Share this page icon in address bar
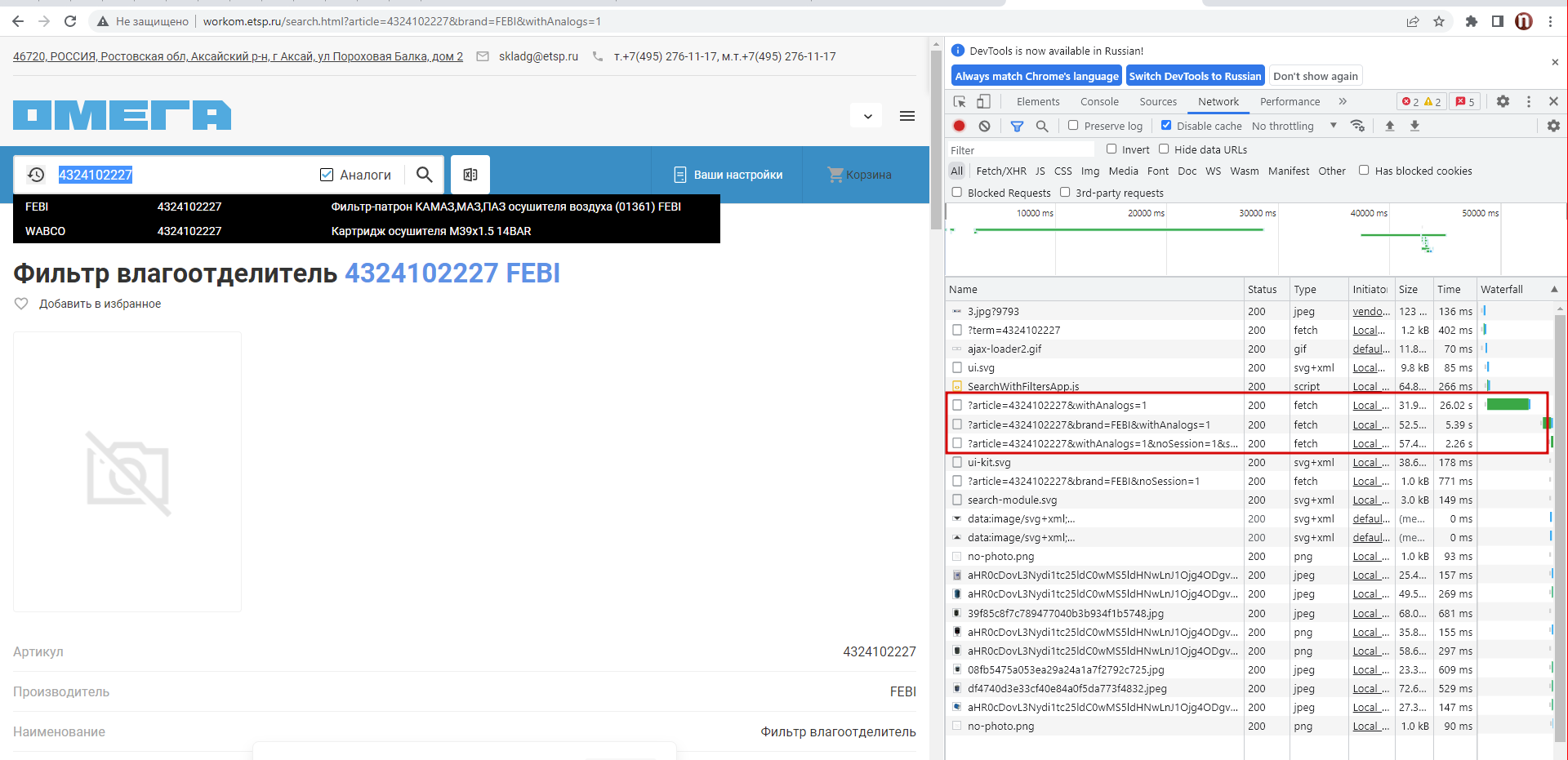Screen dimensions: 1568x760 [1413, 21]
